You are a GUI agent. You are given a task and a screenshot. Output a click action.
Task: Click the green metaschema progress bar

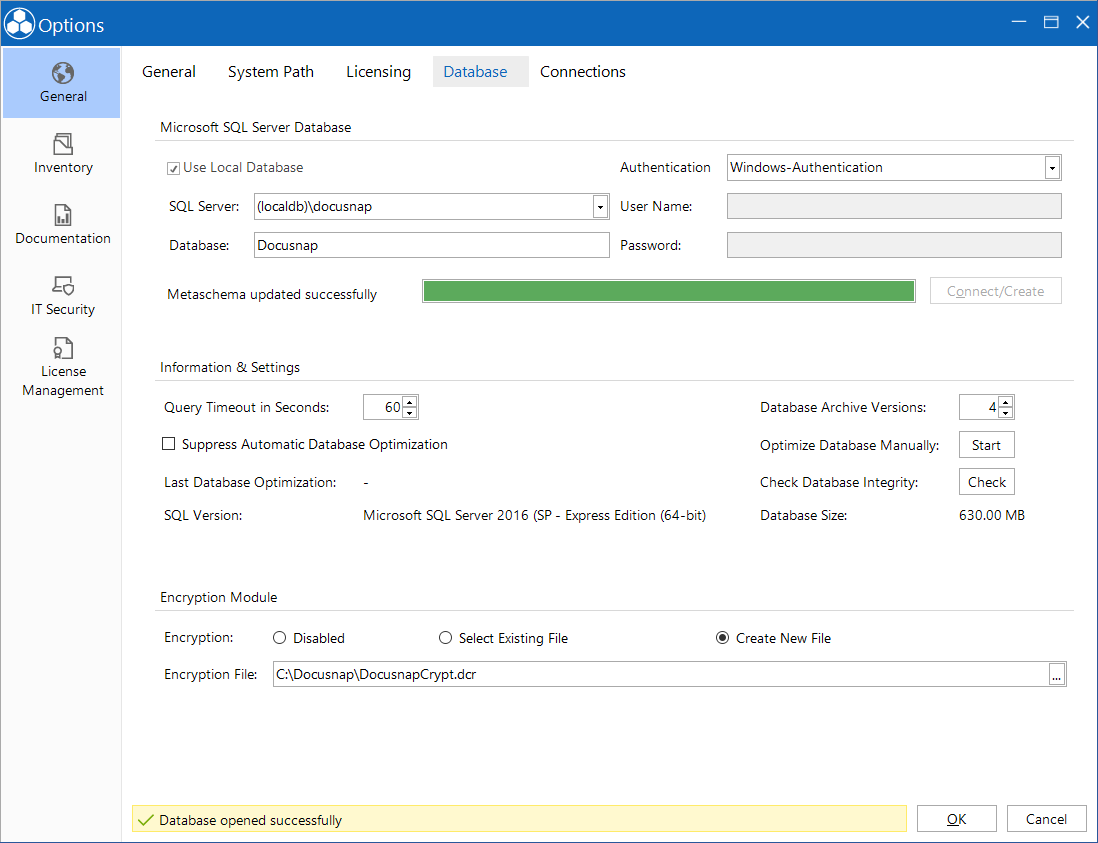[669, 291]
